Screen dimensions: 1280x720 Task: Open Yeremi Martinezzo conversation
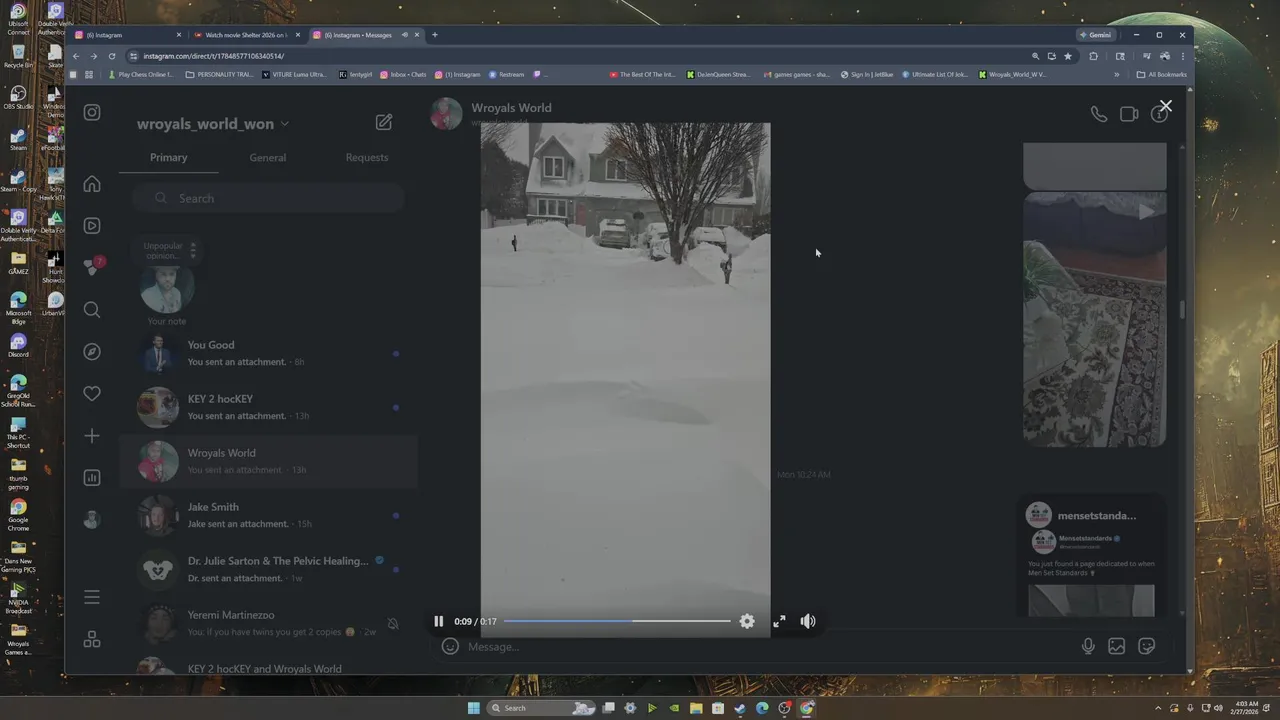(x=268, y=623)
